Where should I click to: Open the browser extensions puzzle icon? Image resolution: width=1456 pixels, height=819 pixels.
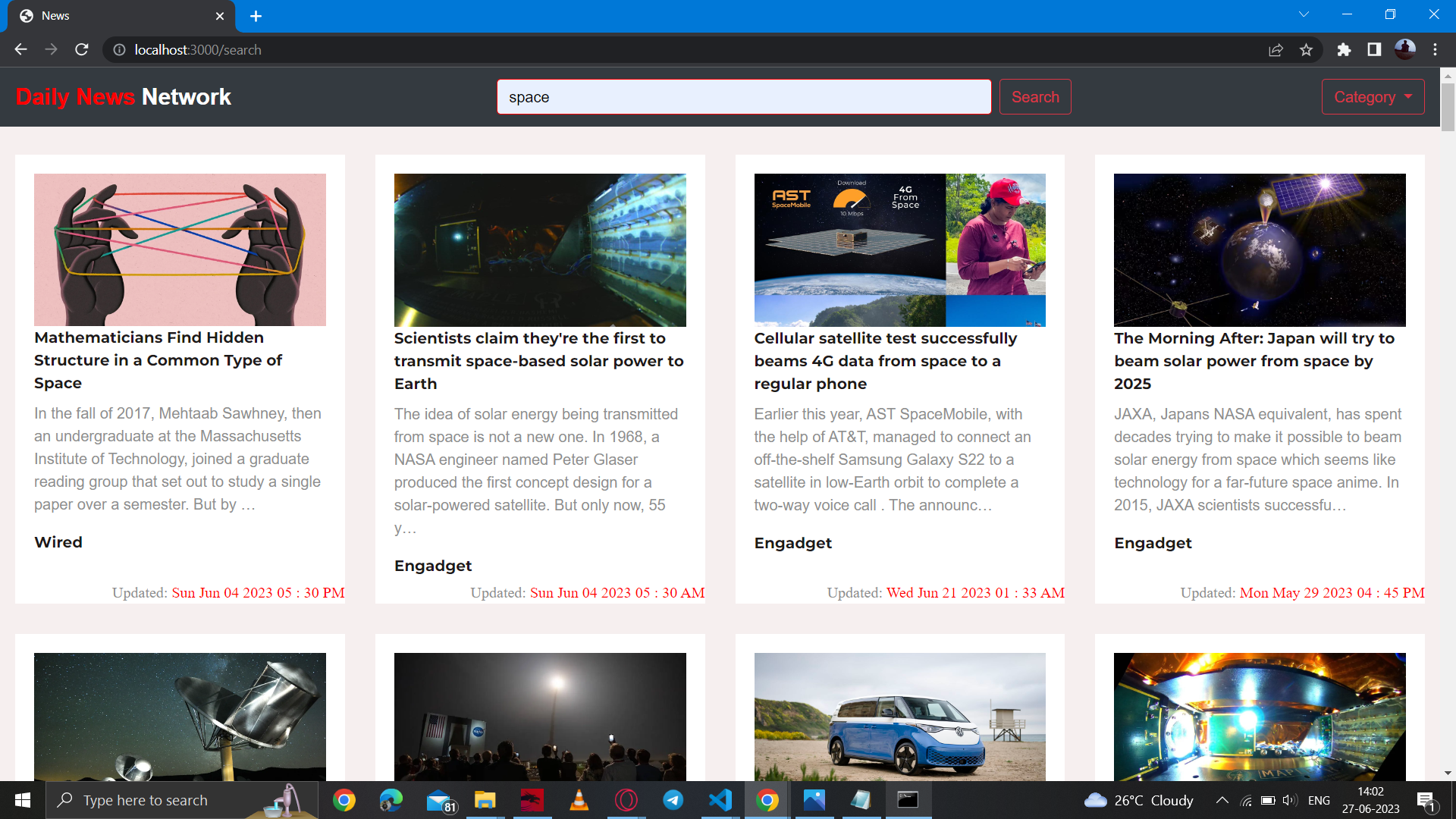click(x=1344, y=49)
